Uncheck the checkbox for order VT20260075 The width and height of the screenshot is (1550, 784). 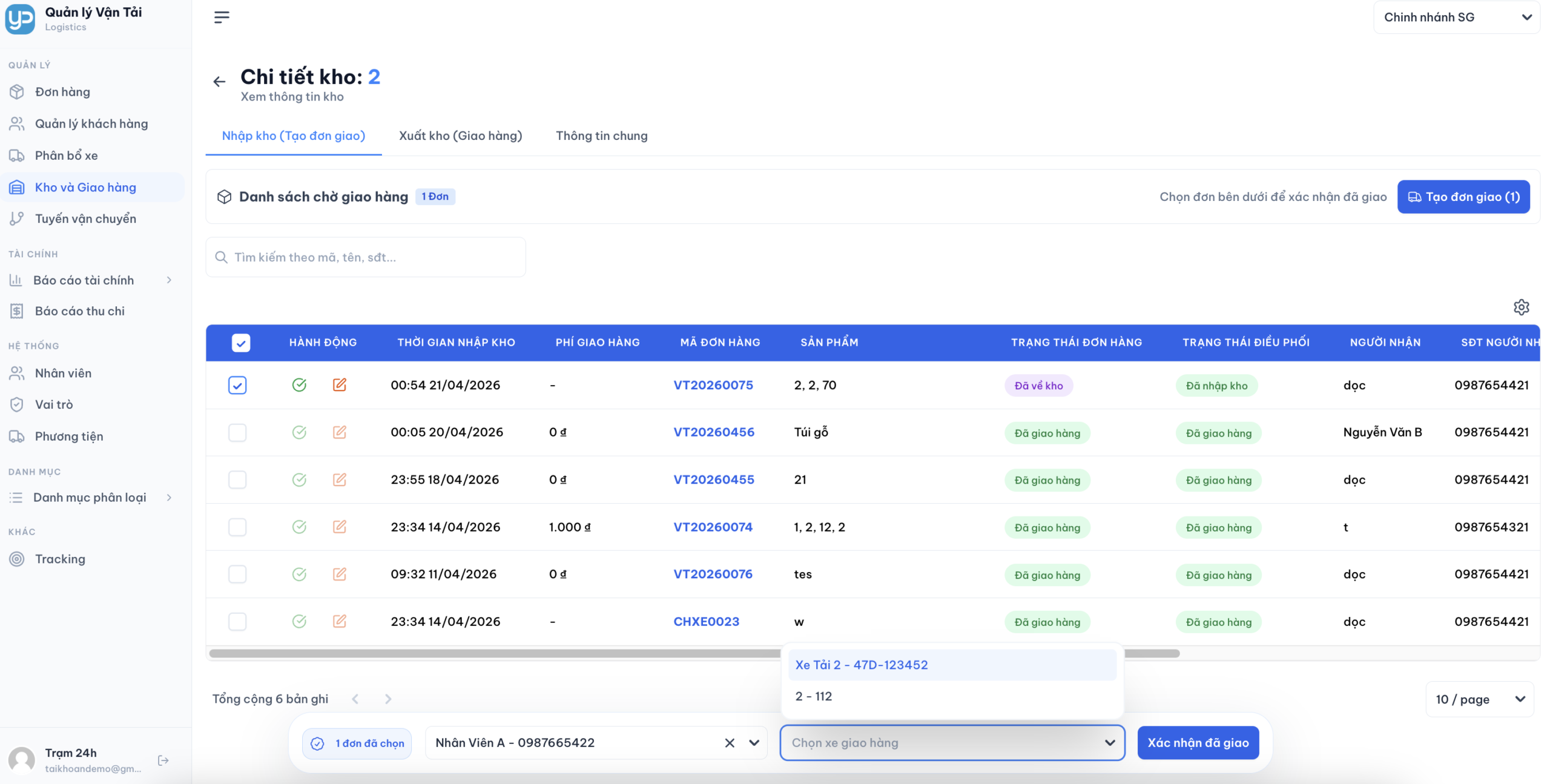click(237, 385)
